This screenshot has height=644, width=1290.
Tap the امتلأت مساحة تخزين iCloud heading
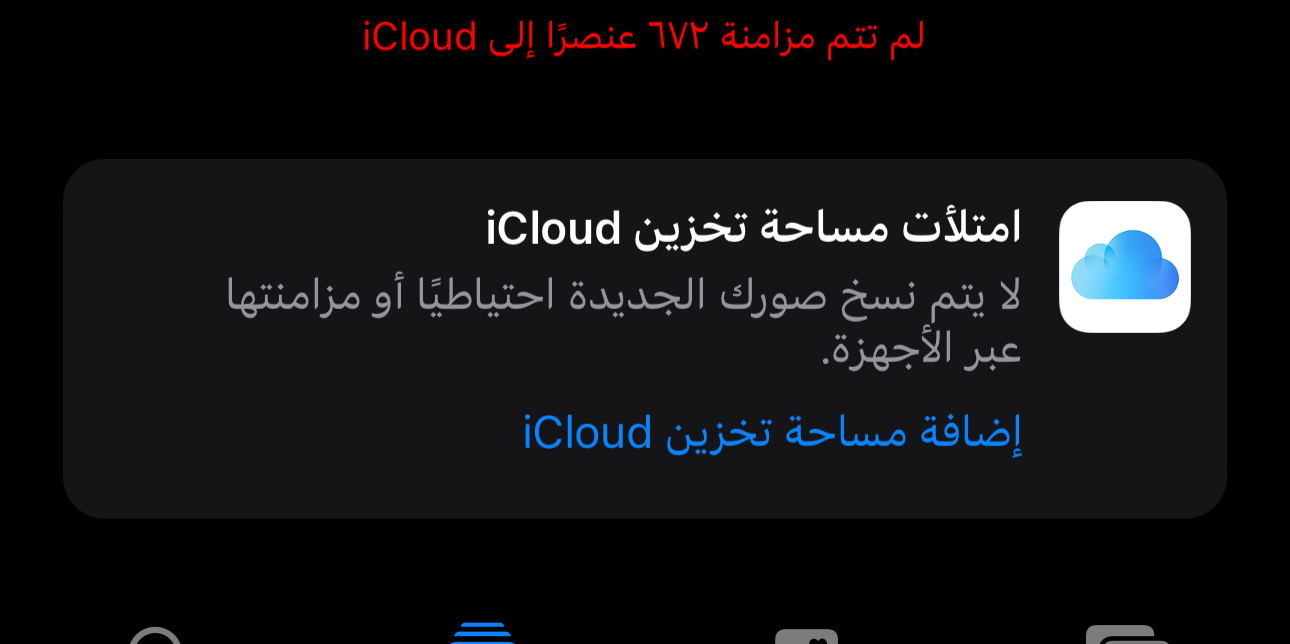754,227
